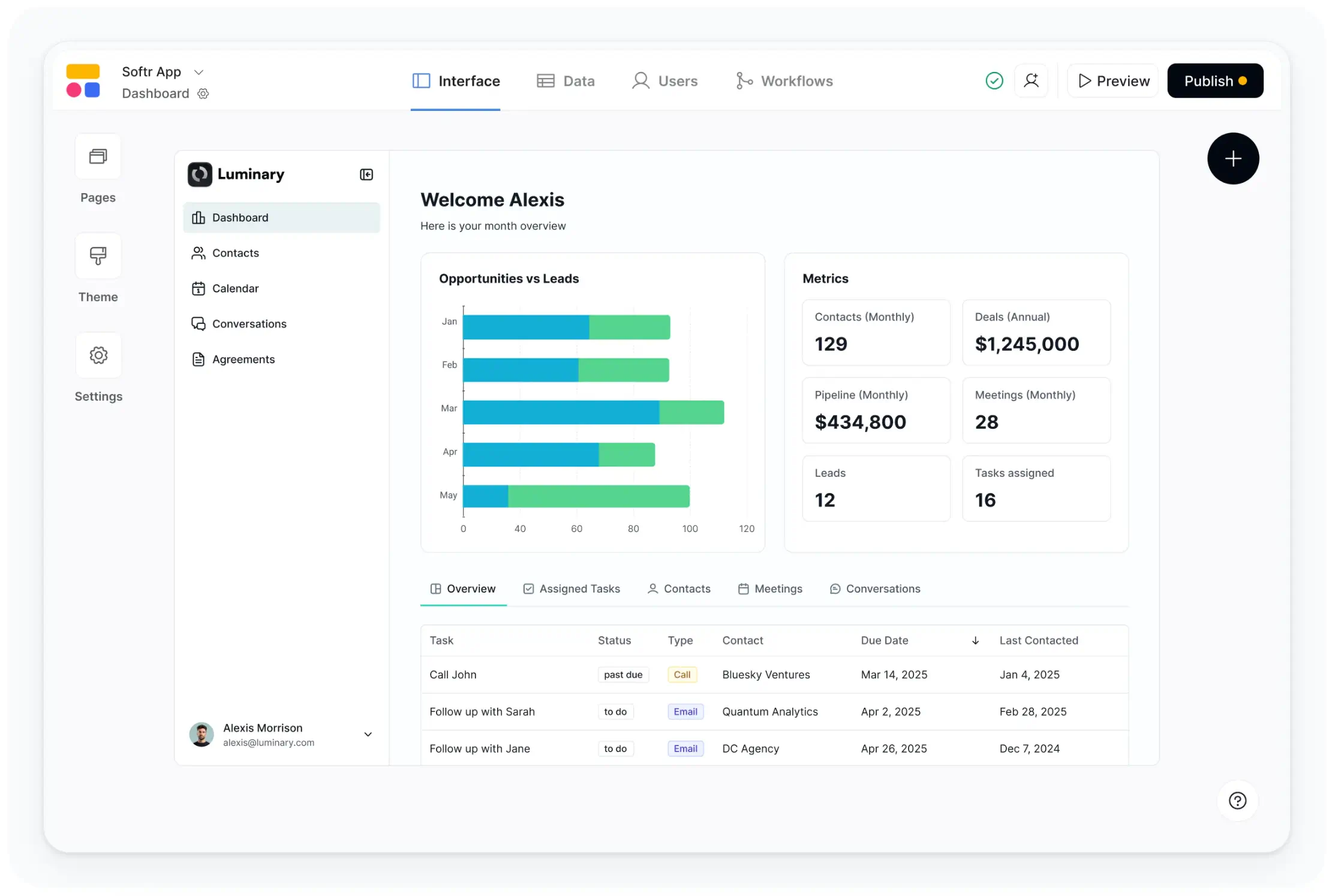Expand the Alexis Morrison profile menu
The width and height of the screenshot is (1335, 896).
point(368,734)
